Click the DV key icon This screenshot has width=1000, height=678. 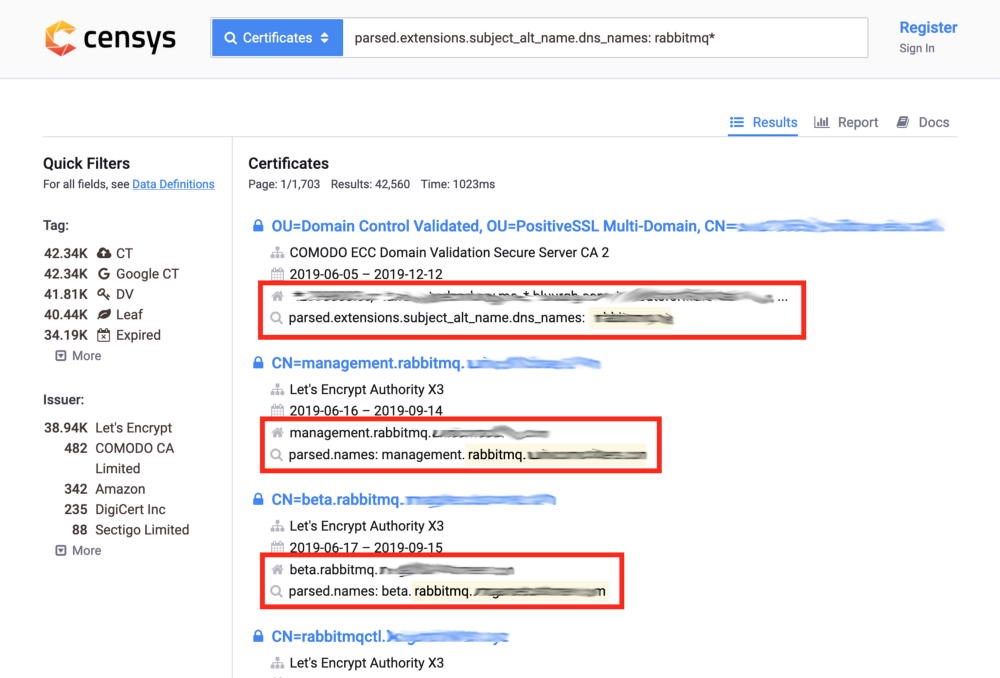103,294
